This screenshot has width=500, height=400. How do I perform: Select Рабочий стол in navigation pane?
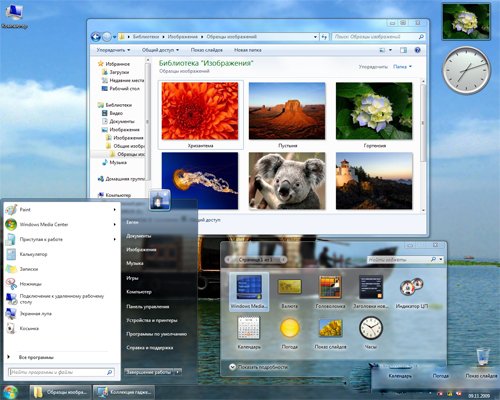point(121,89)
